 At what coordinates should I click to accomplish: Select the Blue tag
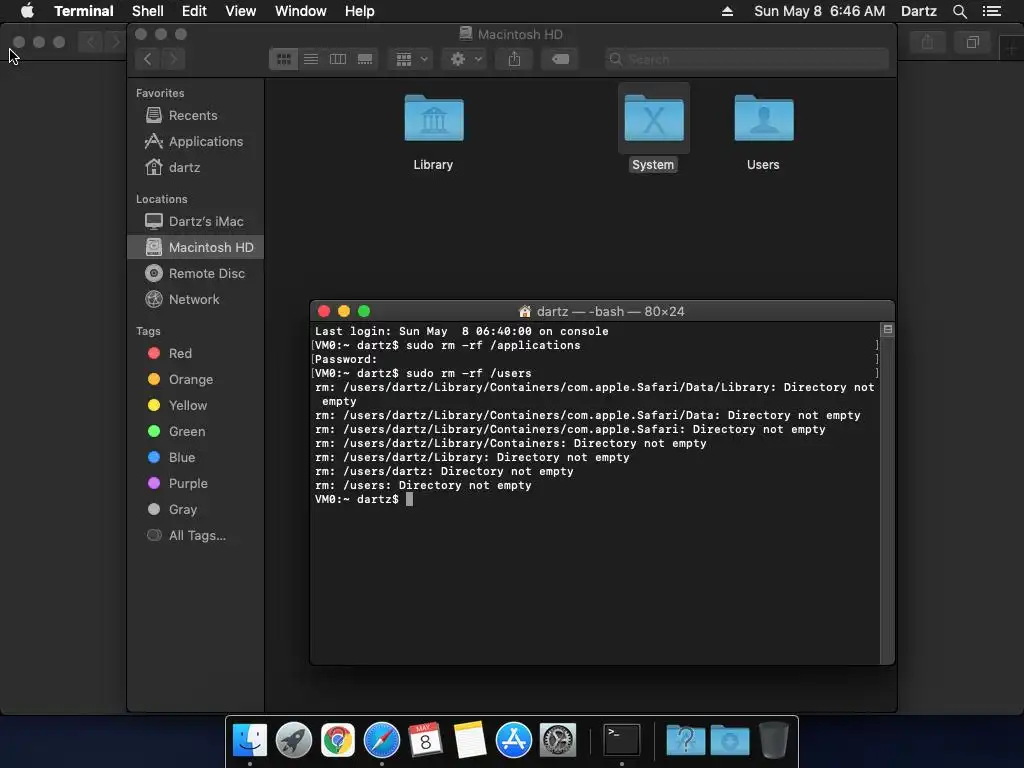pyautogui.click(x=195, y=458)
